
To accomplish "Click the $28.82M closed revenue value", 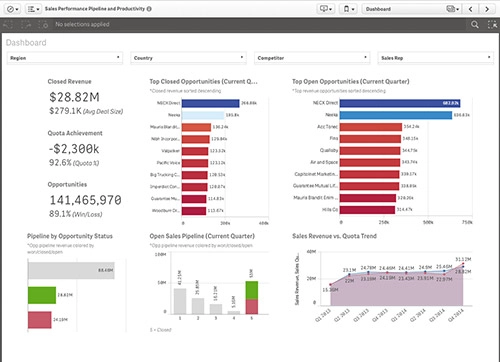I will click(74, 97).
